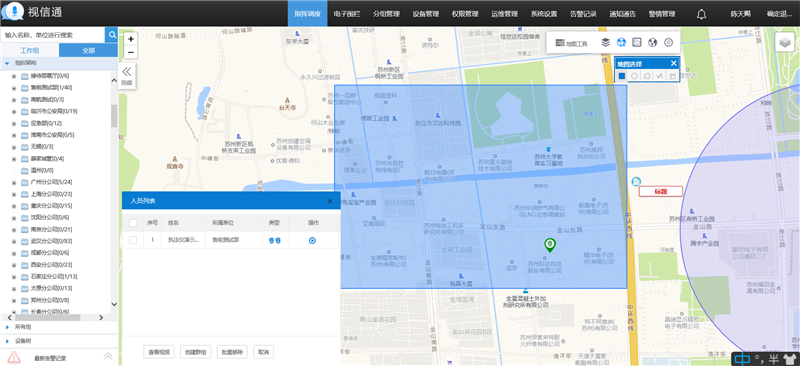Zoom in the map with plus button
This screenshot has width=800, height=366.
131,39
